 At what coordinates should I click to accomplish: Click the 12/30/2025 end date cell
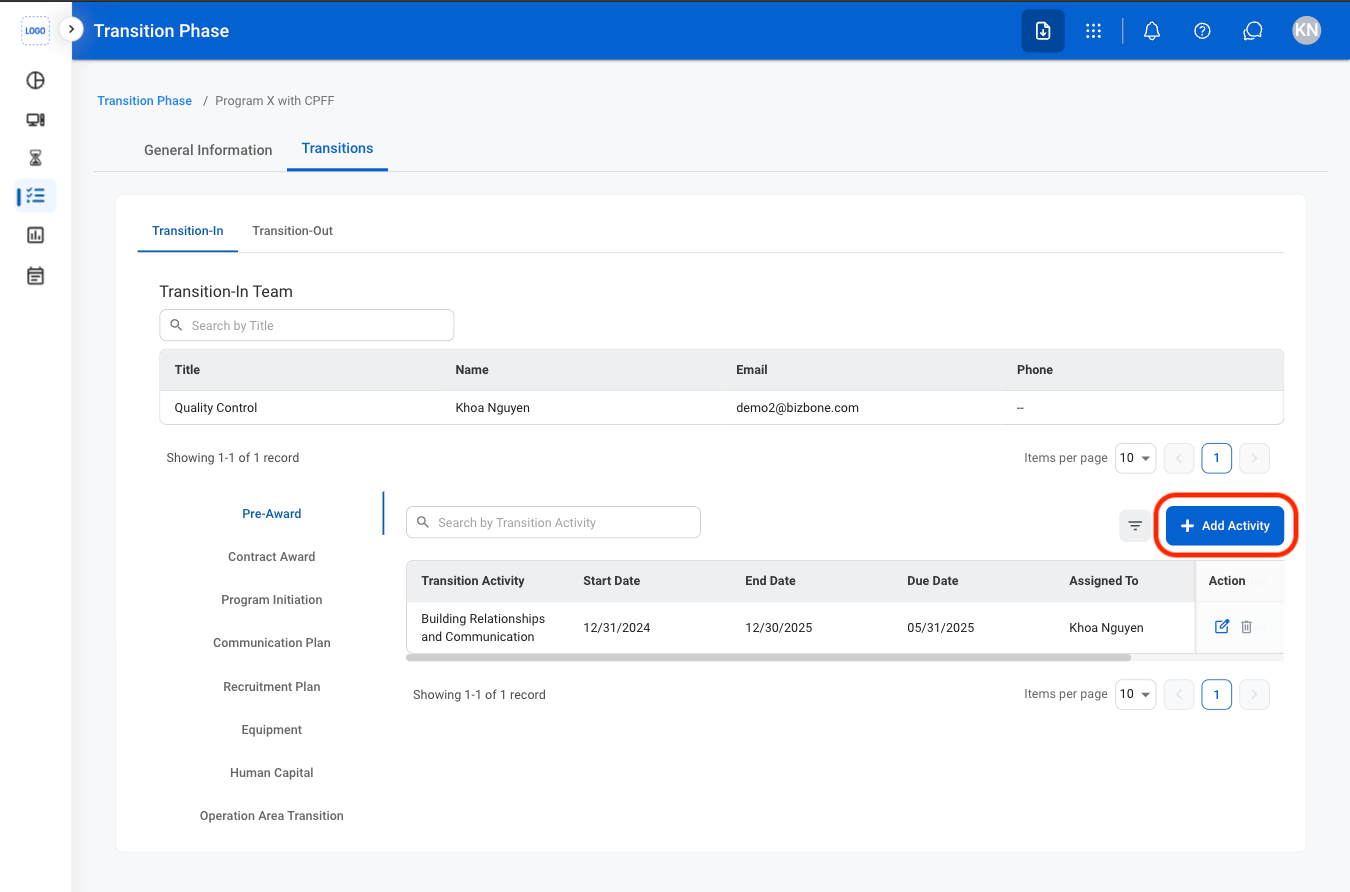click(778, 628)
